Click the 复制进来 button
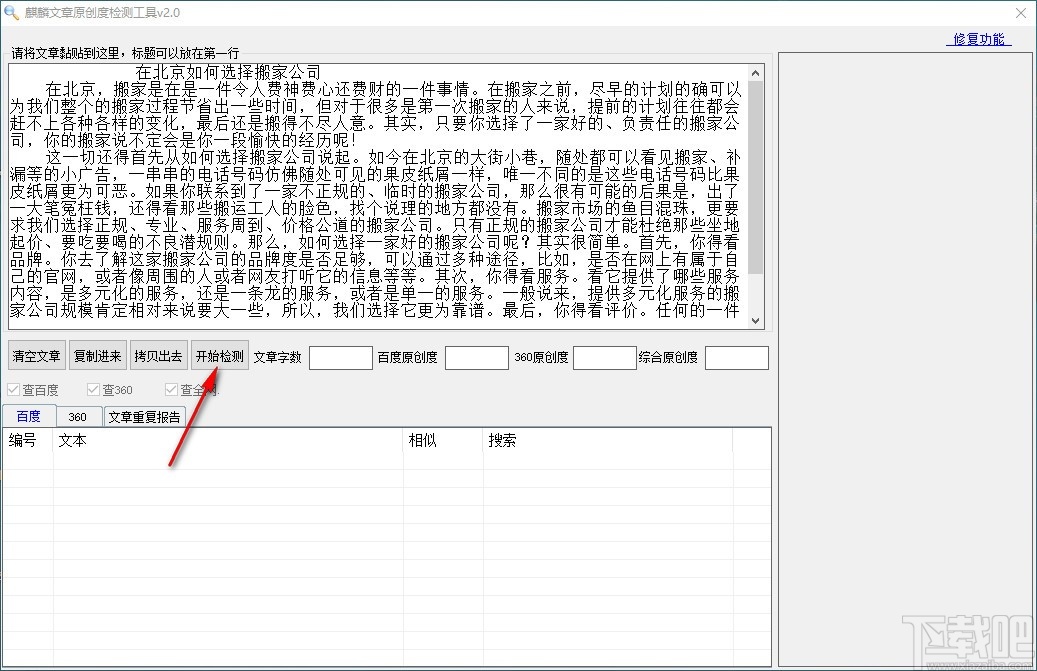Screen dimensions: 1037x671 point(97,356)
